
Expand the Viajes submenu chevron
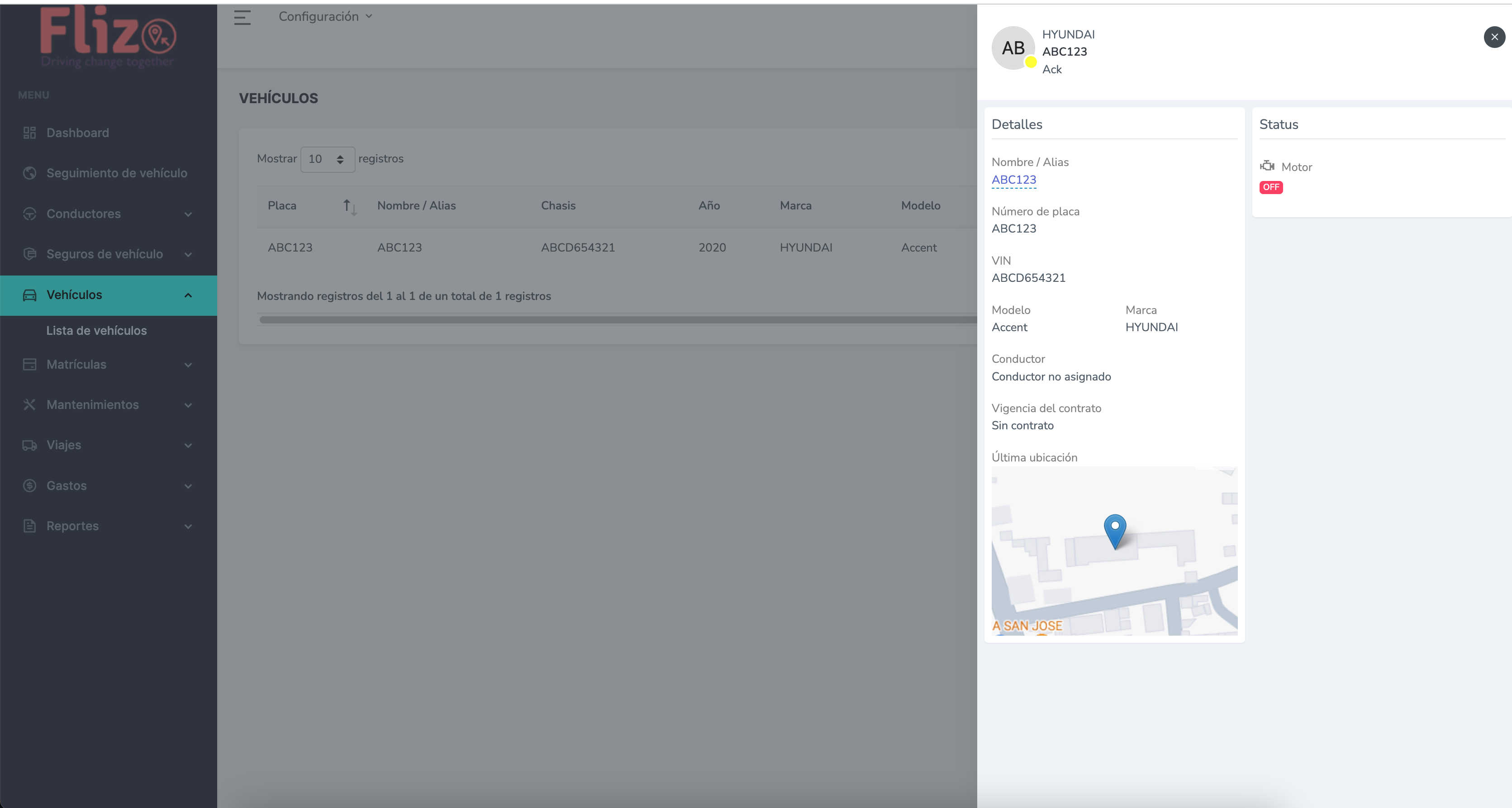188,446
